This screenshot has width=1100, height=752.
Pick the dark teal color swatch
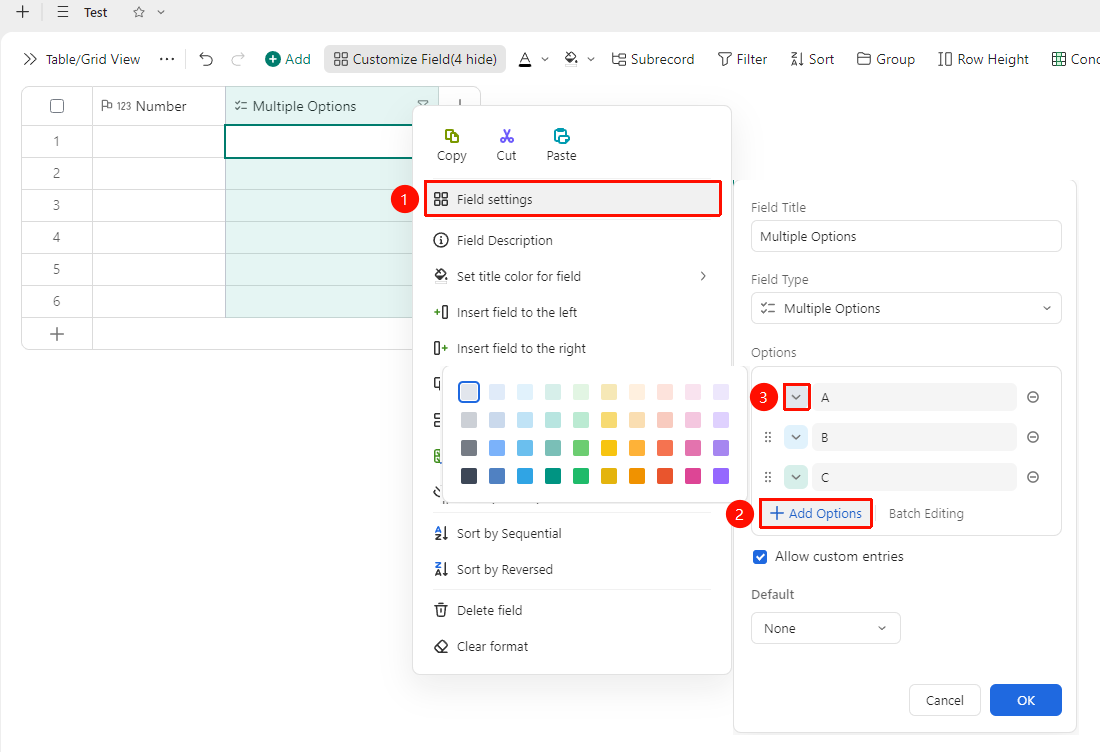(553, 476)
